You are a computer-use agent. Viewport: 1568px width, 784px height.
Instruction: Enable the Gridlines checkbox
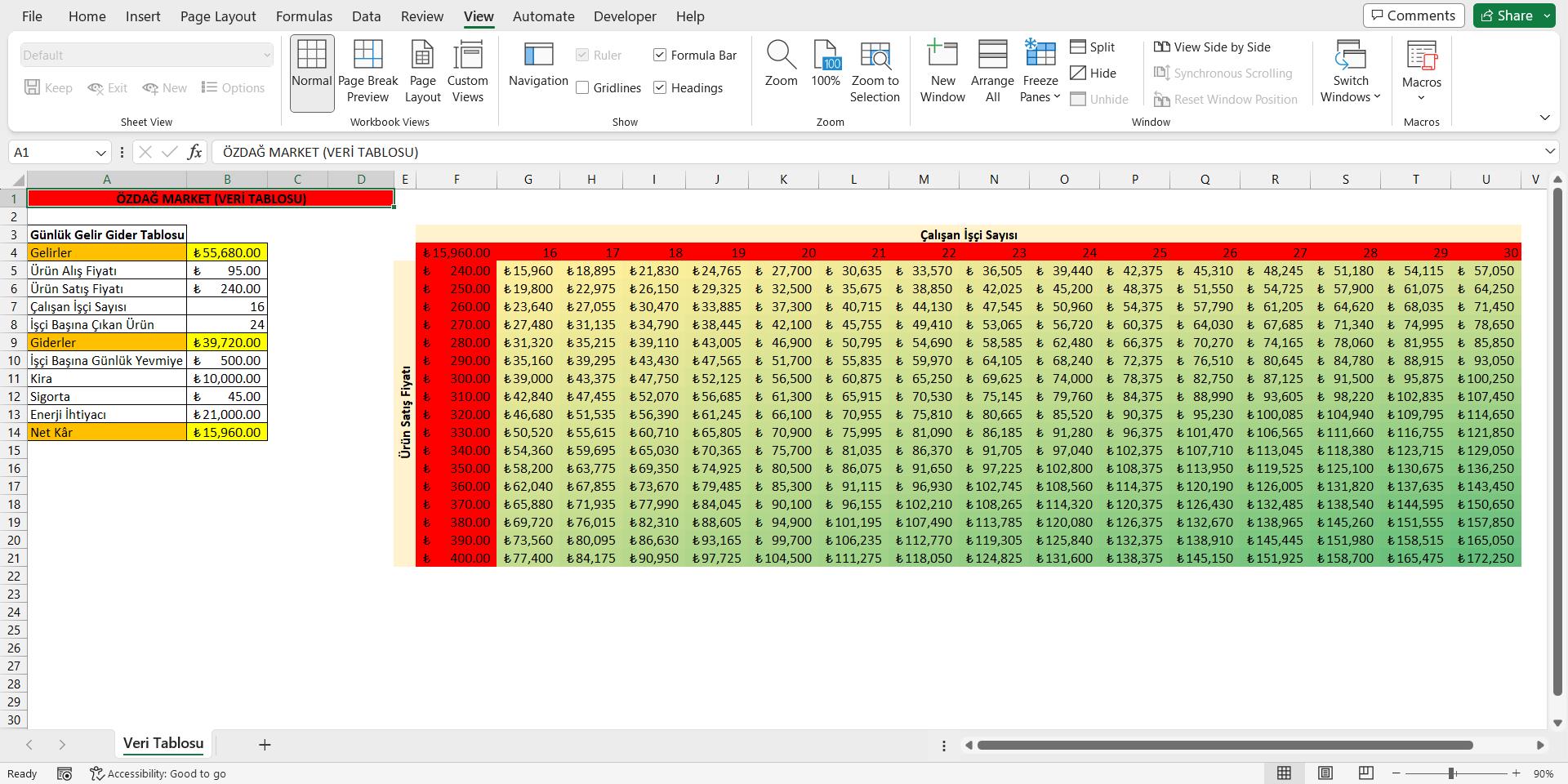(583, 88)
